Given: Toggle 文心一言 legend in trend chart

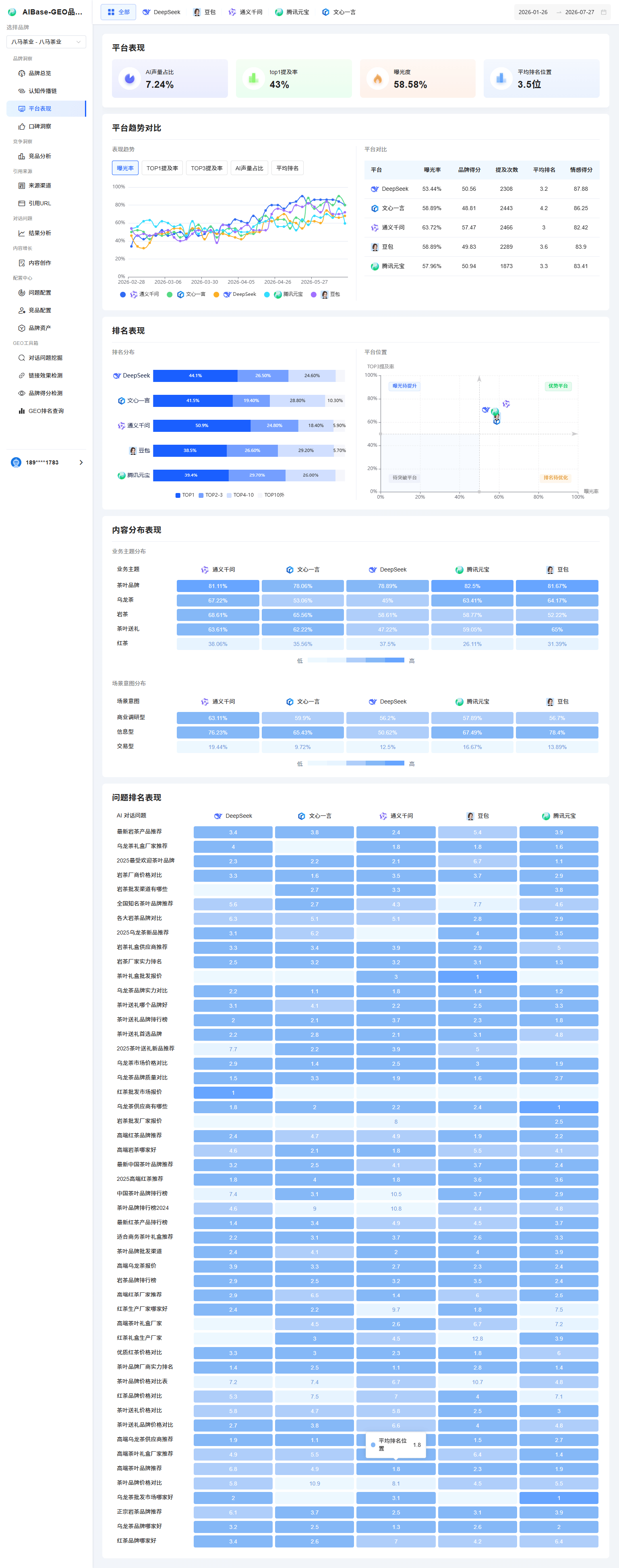Looking at the screenshot, I should pos(186,295).
